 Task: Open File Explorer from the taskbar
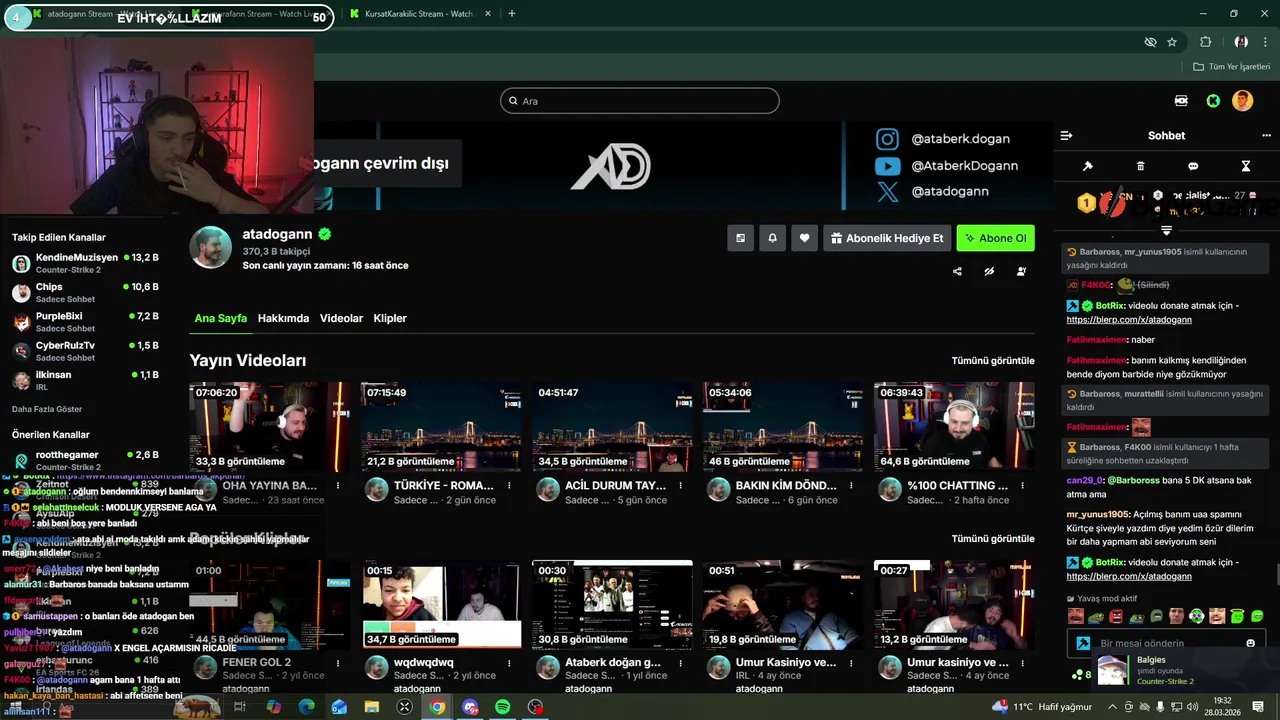(x=372, y=707)
